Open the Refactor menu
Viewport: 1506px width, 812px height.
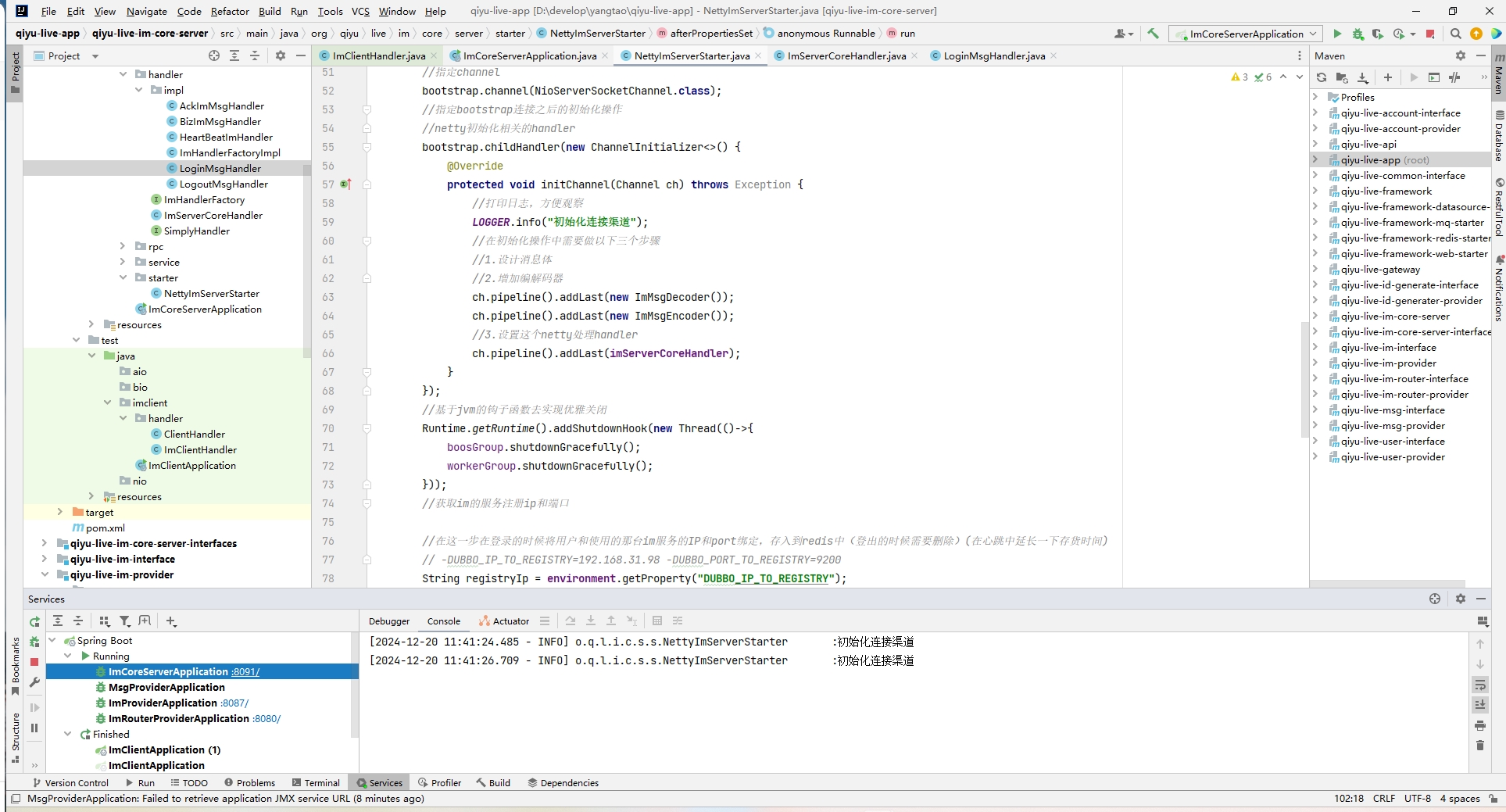pos(230,11)
